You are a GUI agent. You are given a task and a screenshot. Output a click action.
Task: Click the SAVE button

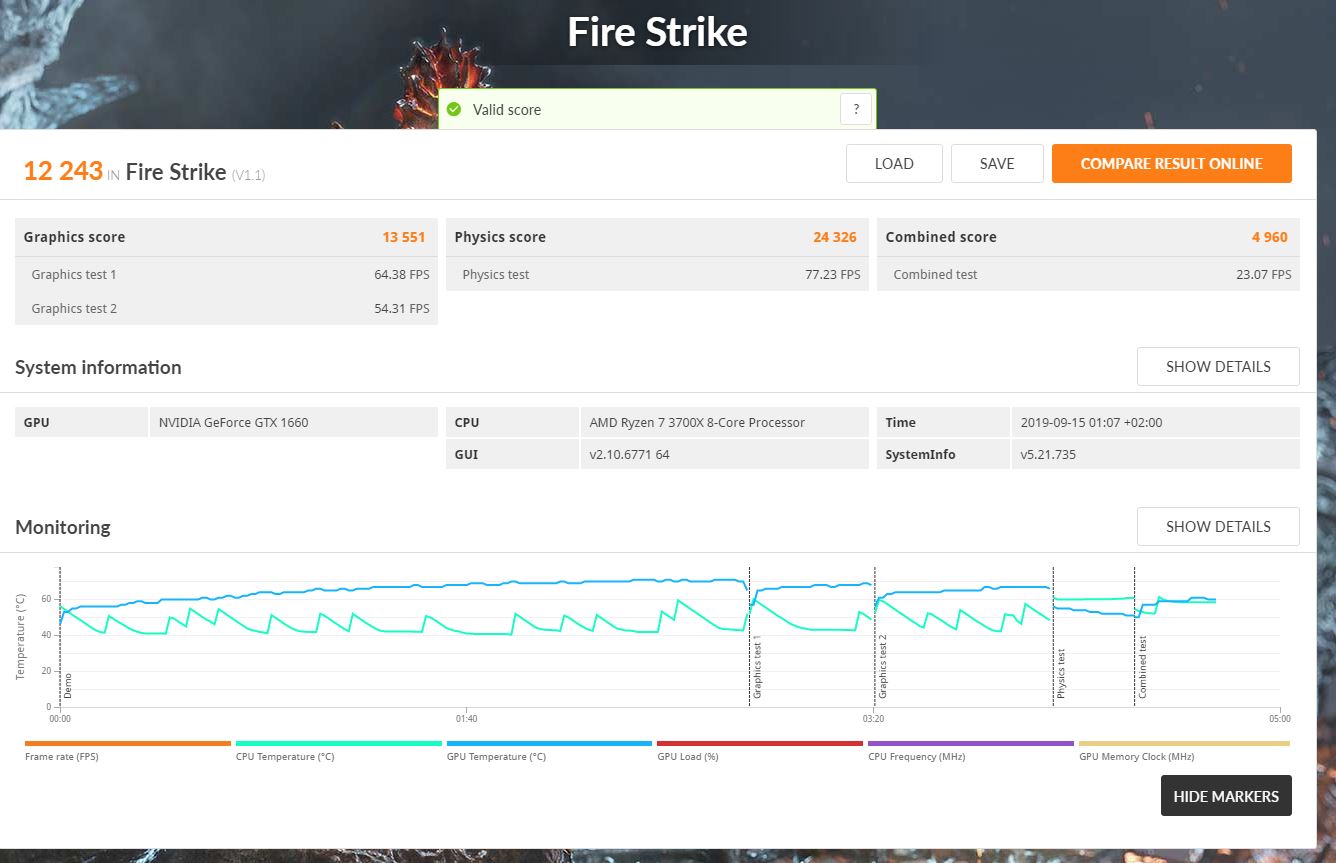pyautogui.click(x=997, y=164)
